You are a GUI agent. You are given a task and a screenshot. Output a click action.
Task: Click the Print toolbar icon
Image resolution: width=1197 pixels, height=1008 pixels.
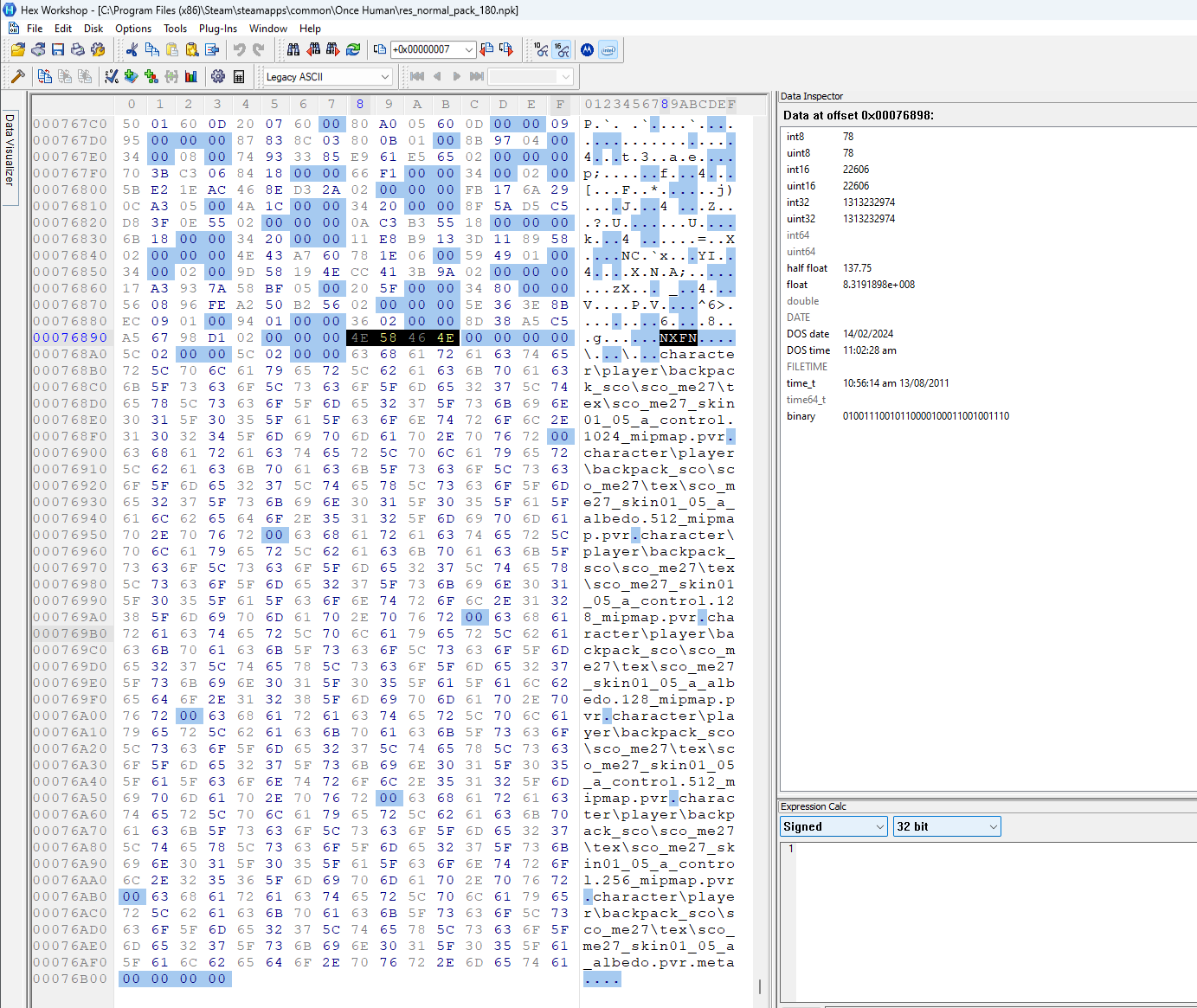coord(78,49)
